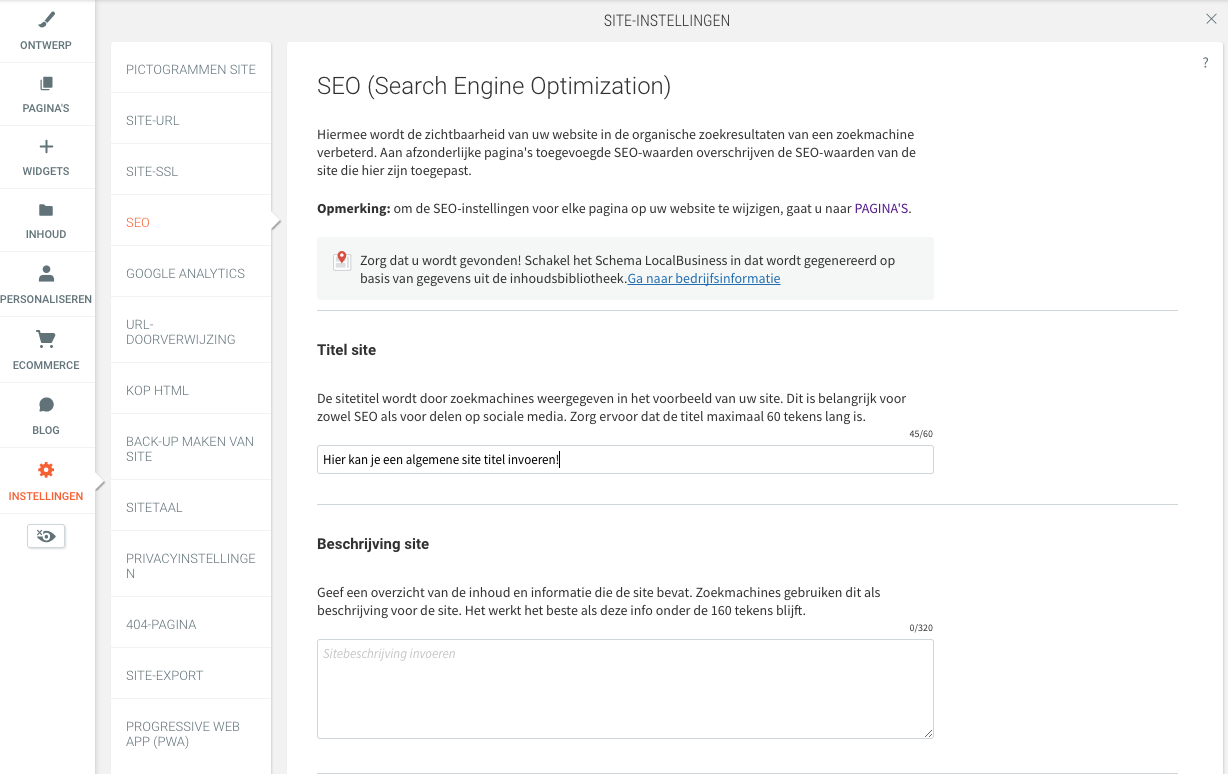Click the PAGINA'S link in the note
The width and height of the screenshot is (1228, 774).
tap(882, 209)
